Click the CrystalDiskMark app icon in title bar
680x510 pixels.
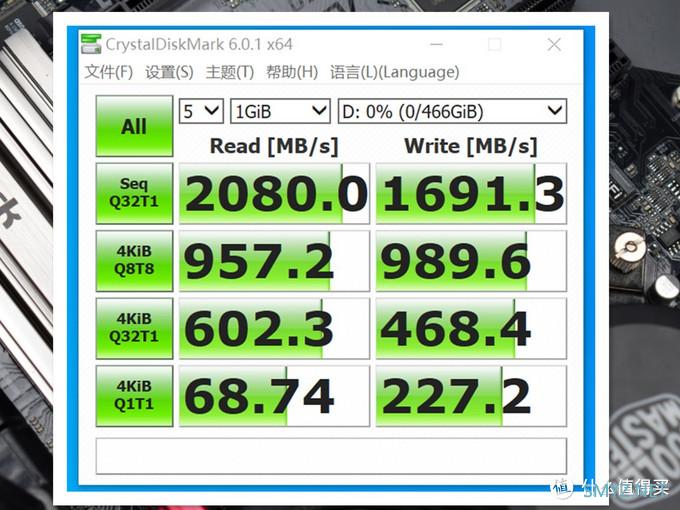pyautogui.click(x=91, y=44)
